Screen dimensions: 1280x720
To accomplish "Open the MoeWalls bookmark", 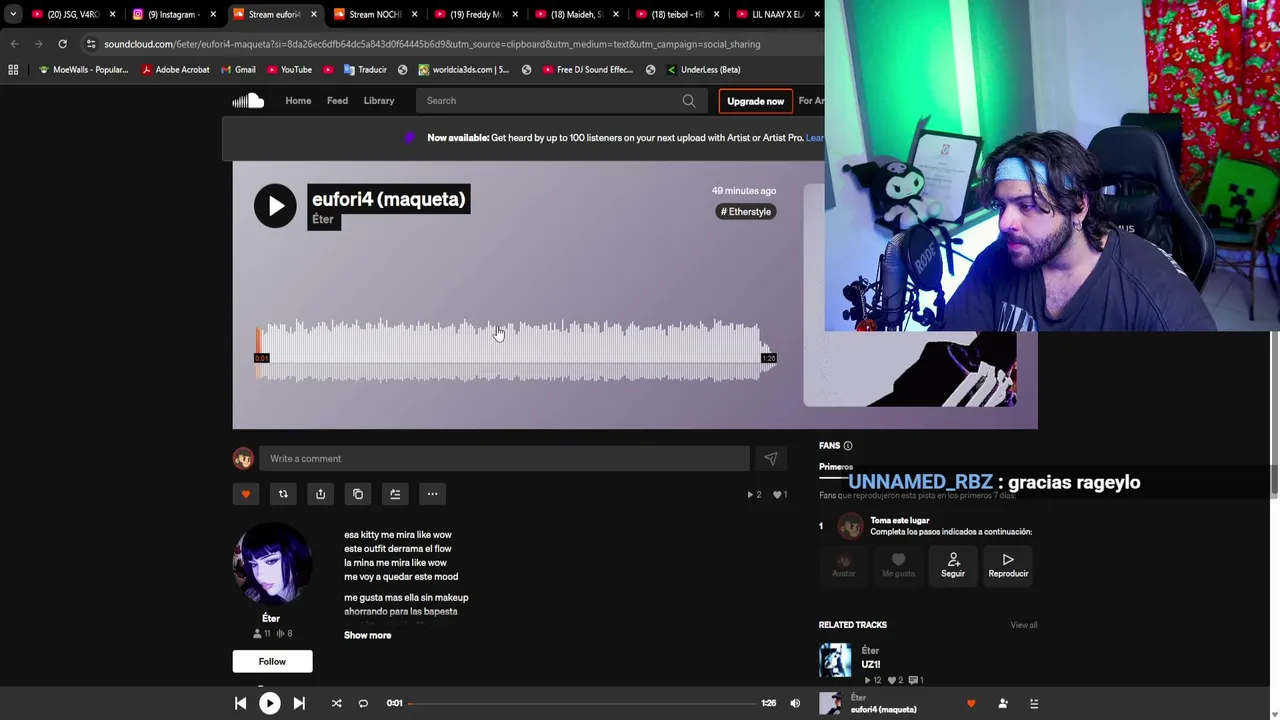I will click(83, 70).
